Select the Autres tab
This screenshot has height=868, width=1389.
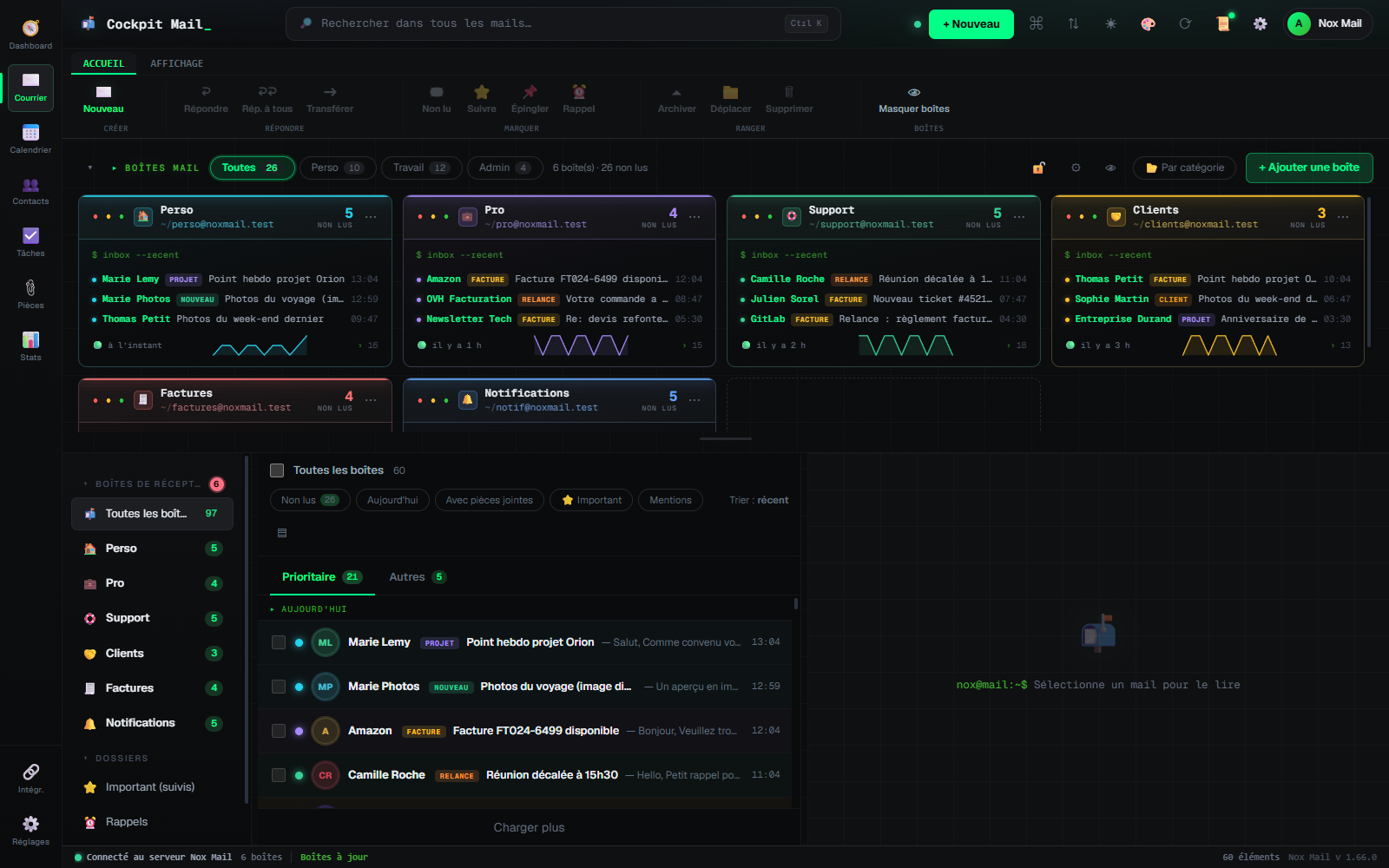pos(418,577)
